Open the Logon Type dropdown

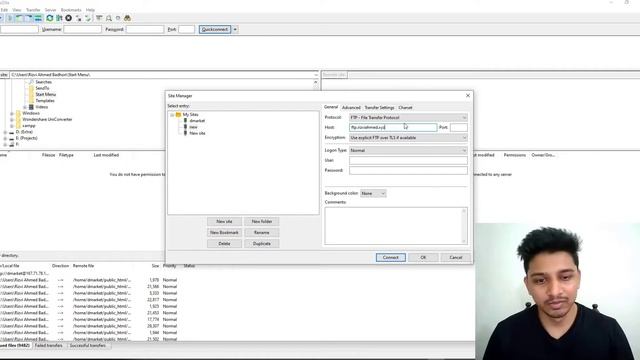(x=408, y=151)
